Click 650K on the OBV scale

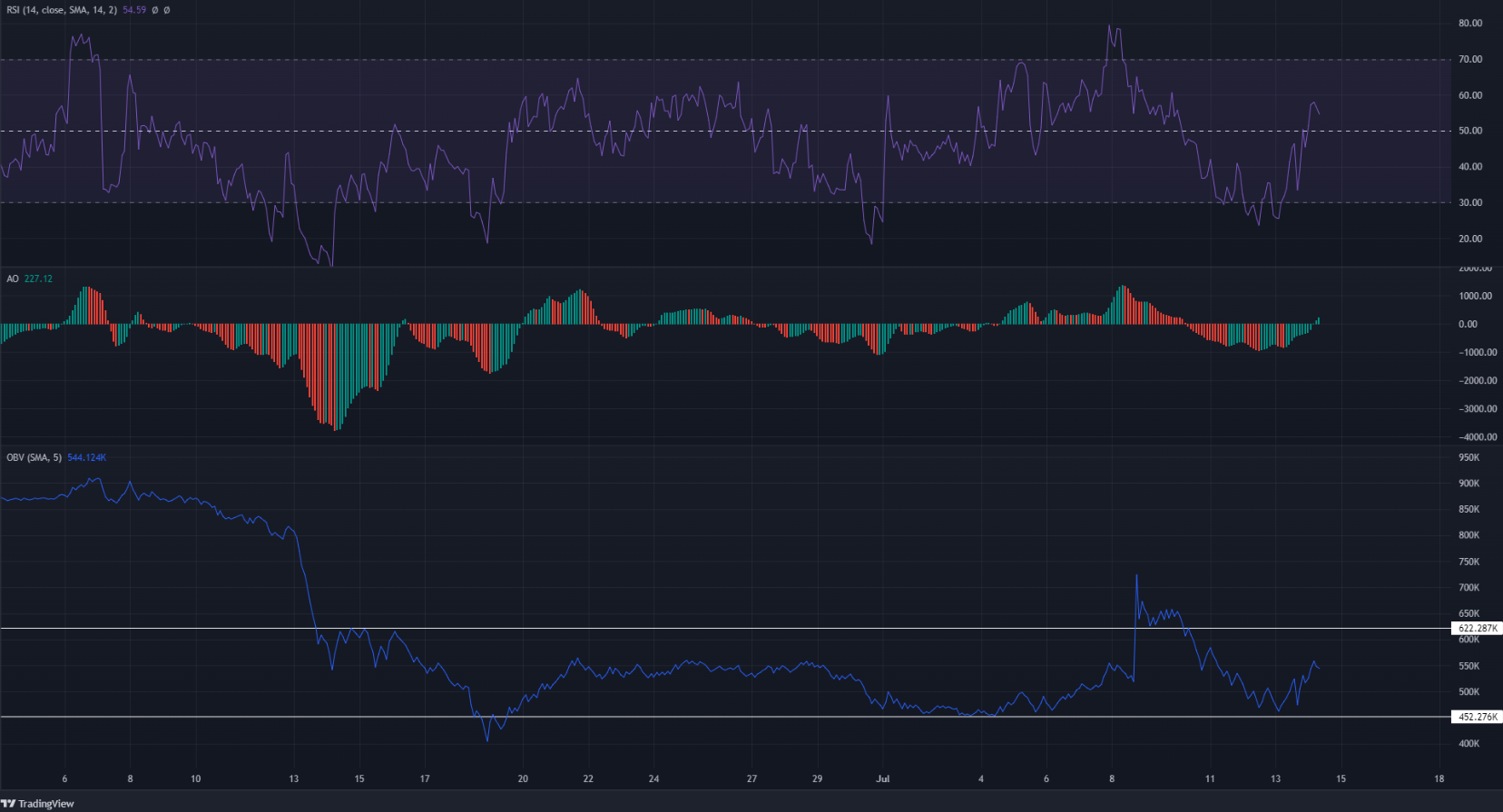point(1469,613)
